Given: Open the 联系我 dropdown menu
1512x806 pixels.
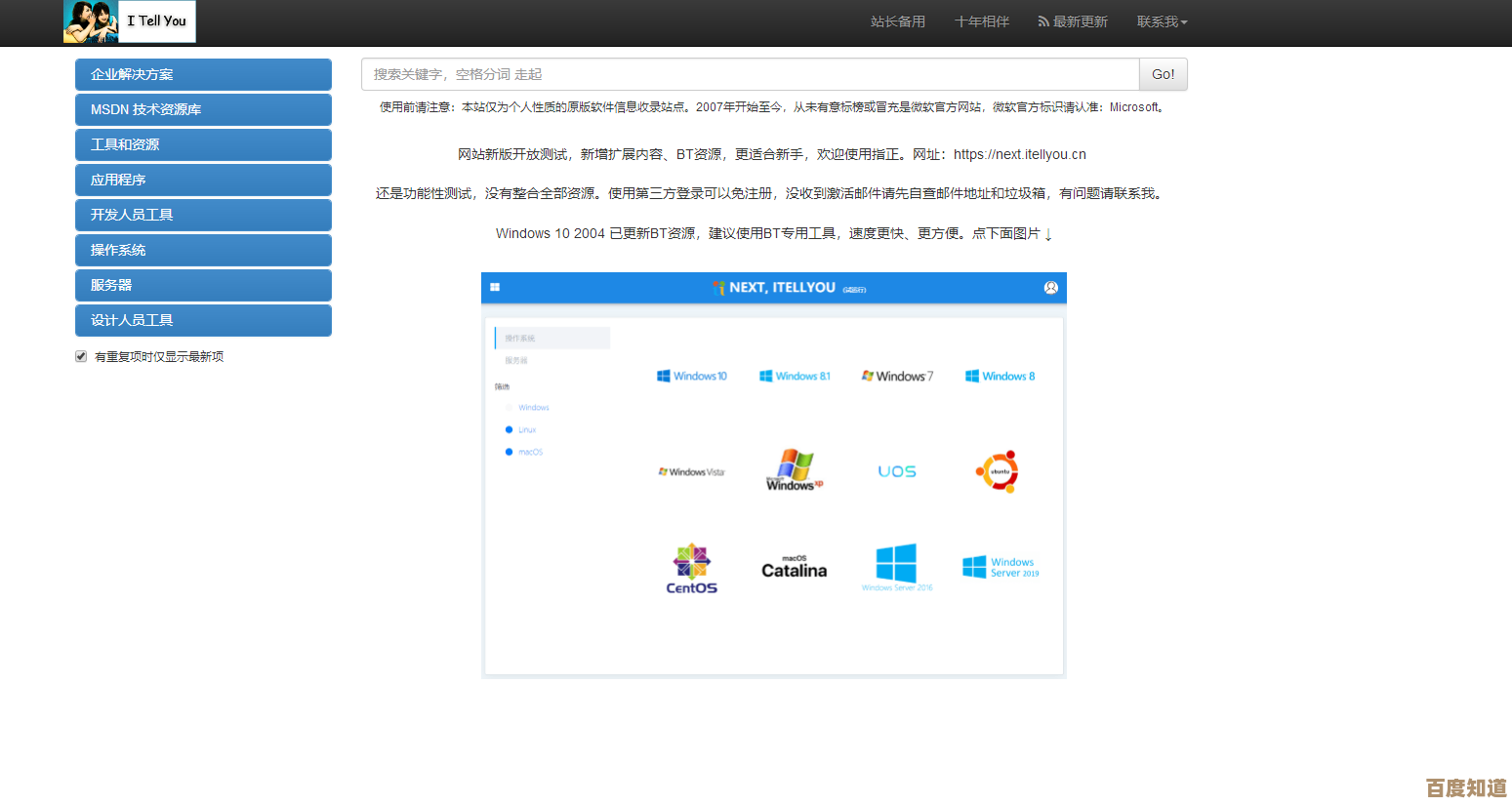Looking at the screenshot, I should pyautogui.click(x=1162, y=21).
